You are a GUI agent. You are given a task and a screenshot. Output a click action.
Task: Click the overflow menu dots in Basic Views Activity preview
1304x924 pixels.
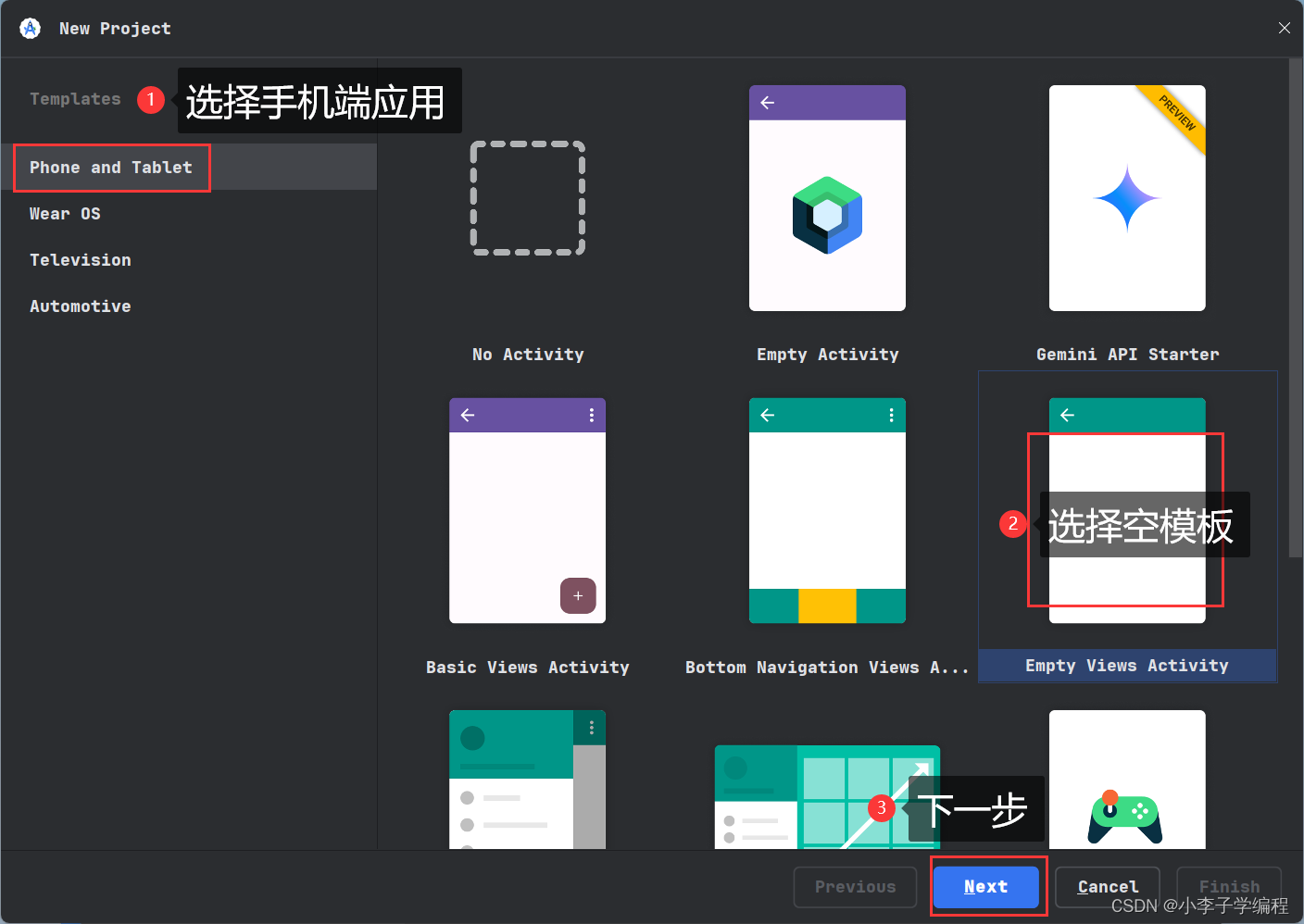point(592,415)
